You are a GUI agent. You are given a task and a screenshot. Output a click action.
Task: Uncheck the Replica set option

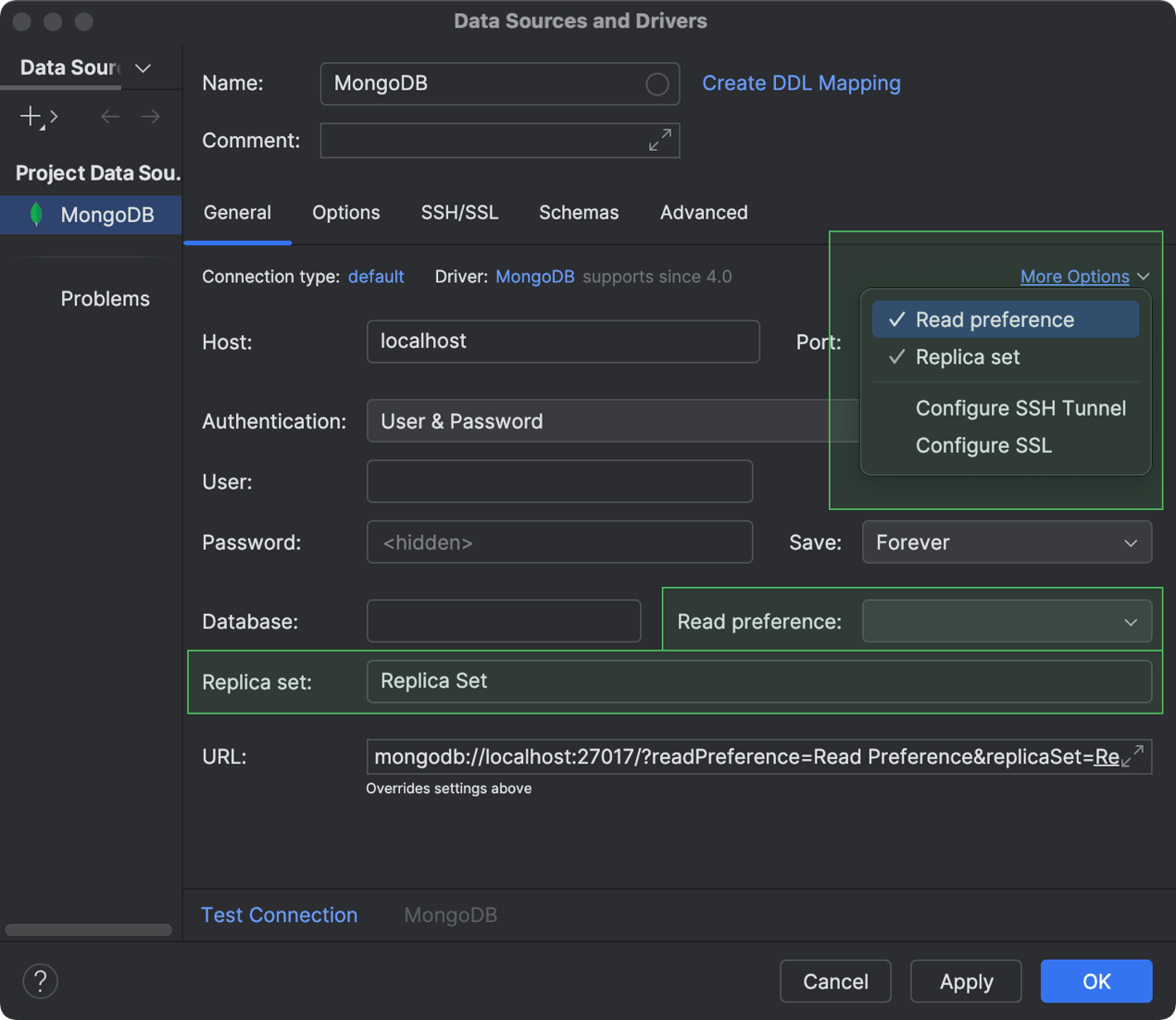tap(967, 357)
